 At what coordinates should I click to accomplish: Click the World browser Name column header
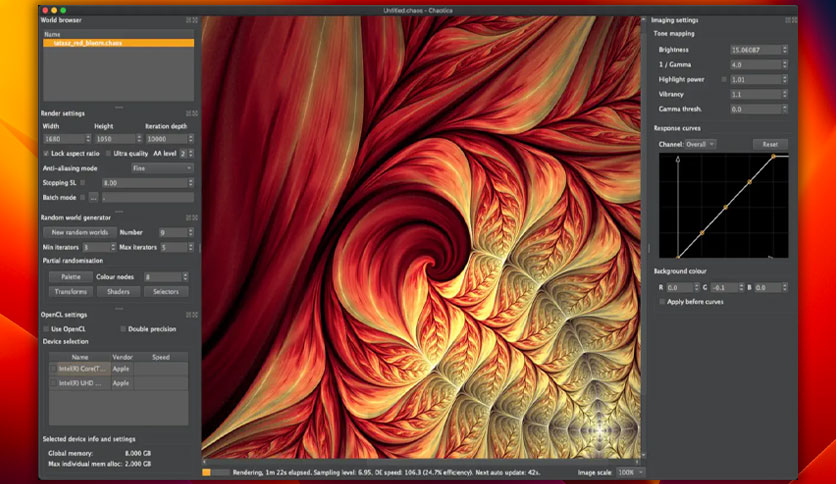point(118,34)
